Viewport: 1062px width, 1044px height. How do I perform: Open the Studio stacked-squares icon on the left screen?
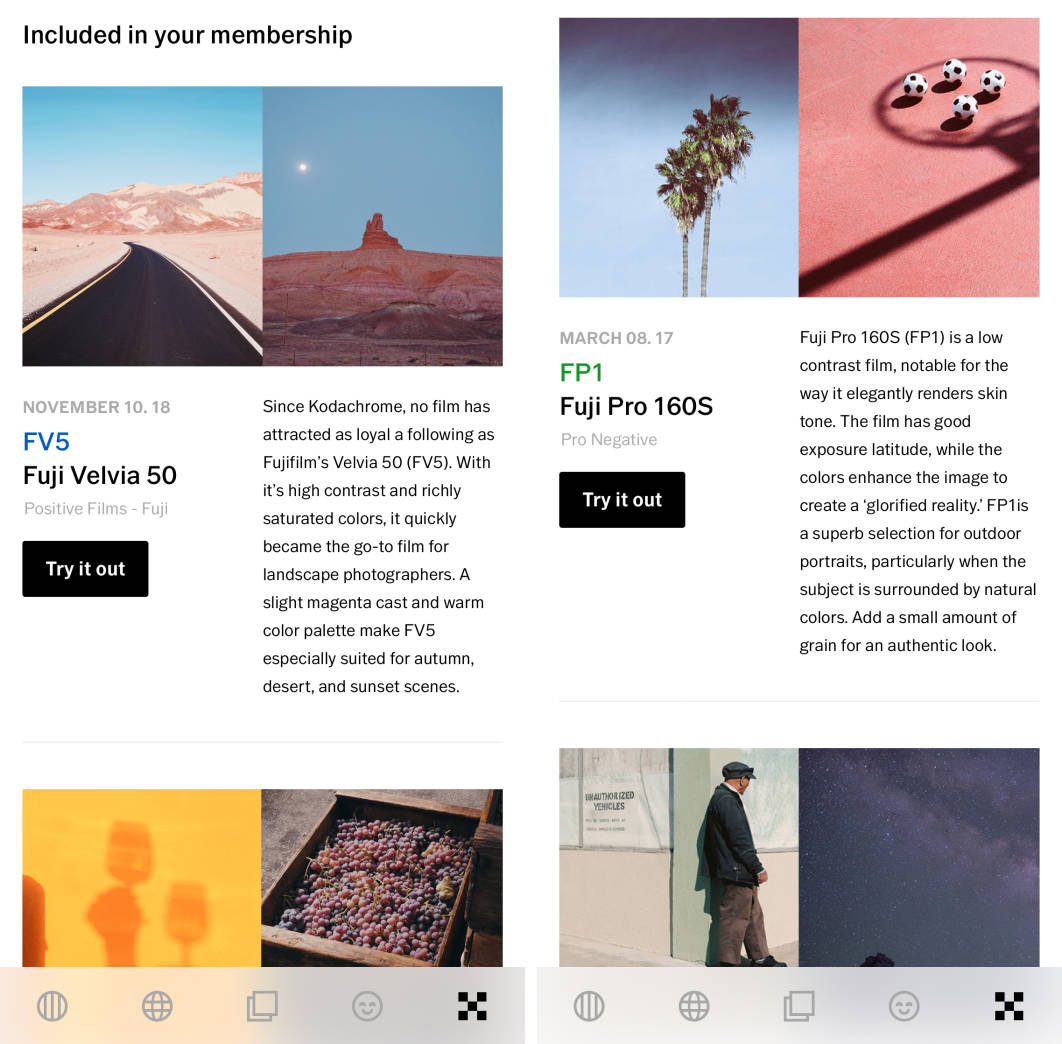(262, 1006)
